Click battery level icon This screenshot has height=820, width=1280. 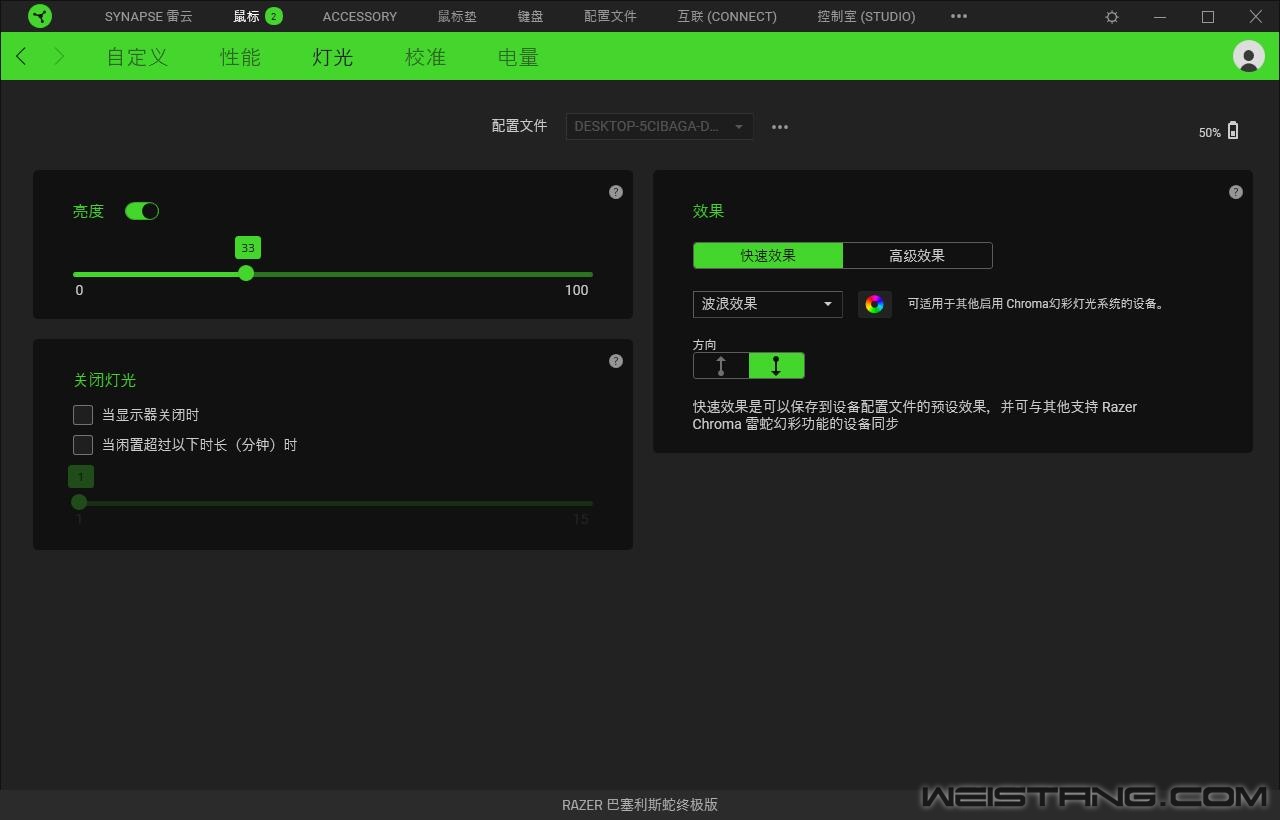pyautogui.click(x=1233, y=131)
